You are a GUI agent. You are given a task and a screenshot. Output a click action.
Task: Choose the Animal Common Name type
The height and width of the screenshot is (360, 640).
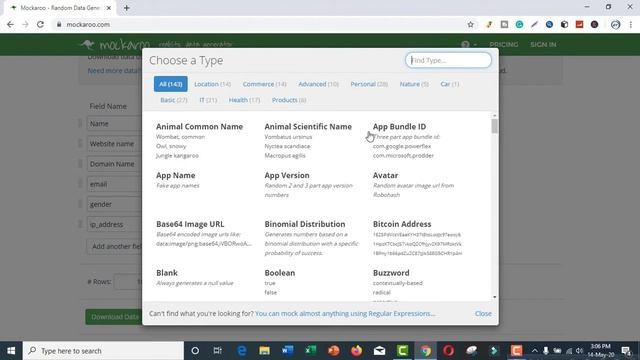199,127
